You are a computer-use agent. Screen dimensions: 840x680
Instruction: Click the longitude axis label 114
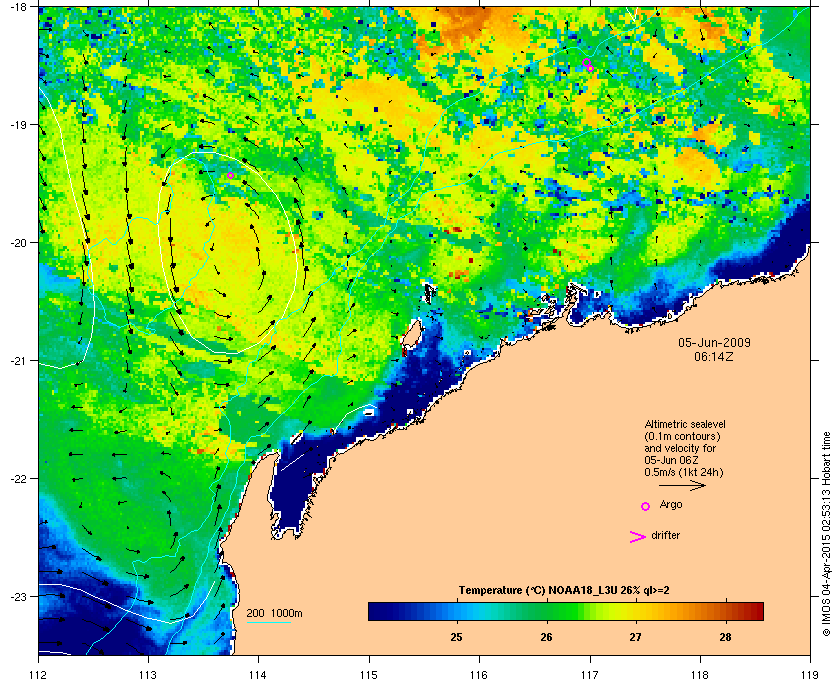tap(258, 675)
